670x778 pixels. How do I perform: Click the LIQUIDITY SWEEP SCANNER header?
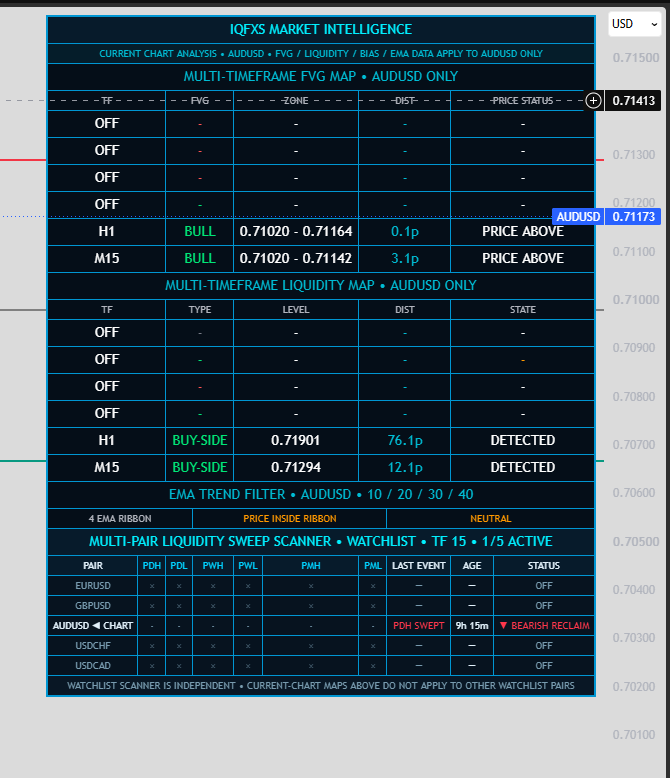pyautogui.click(x=321, y=541)
